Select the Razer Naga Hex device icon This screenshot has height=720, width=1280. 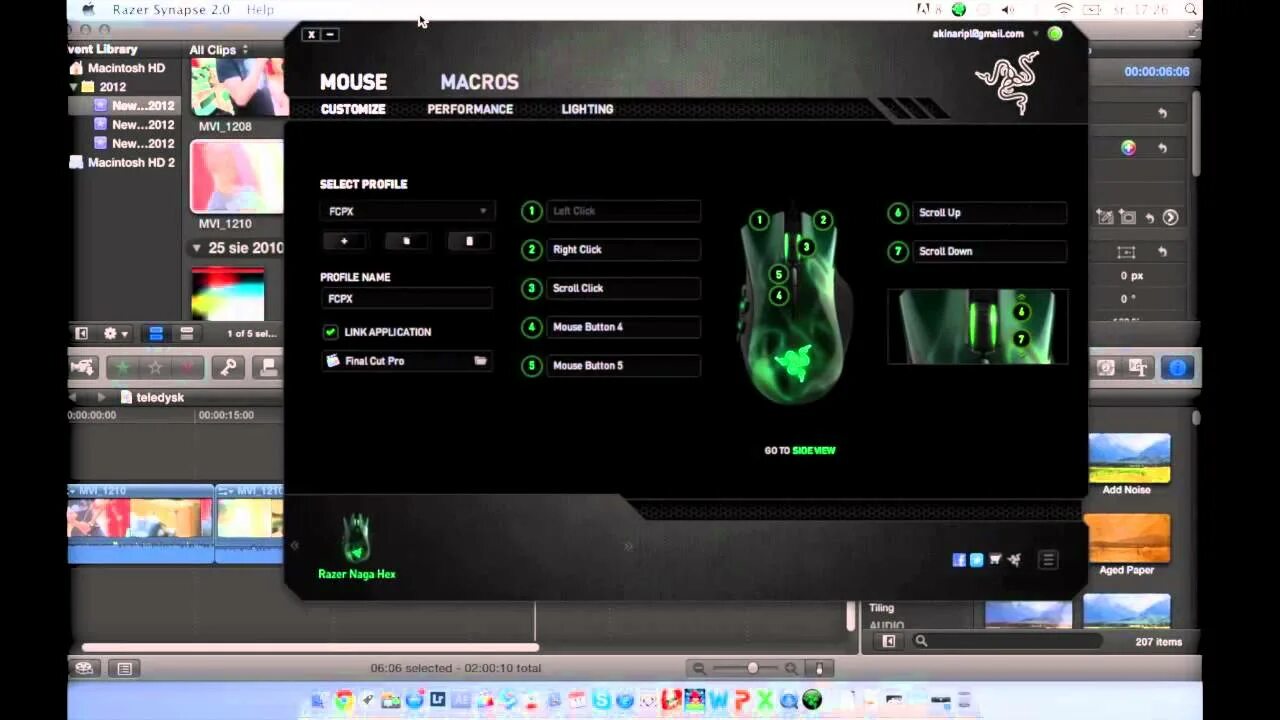pyautogui.click(x=357, y=538)
